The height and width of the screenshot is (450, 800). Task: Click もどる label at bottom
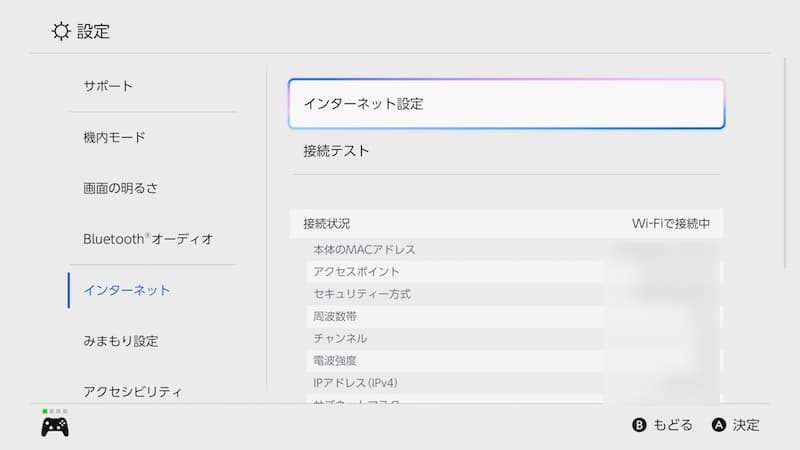pyautogui.click(x=673, y=425)
